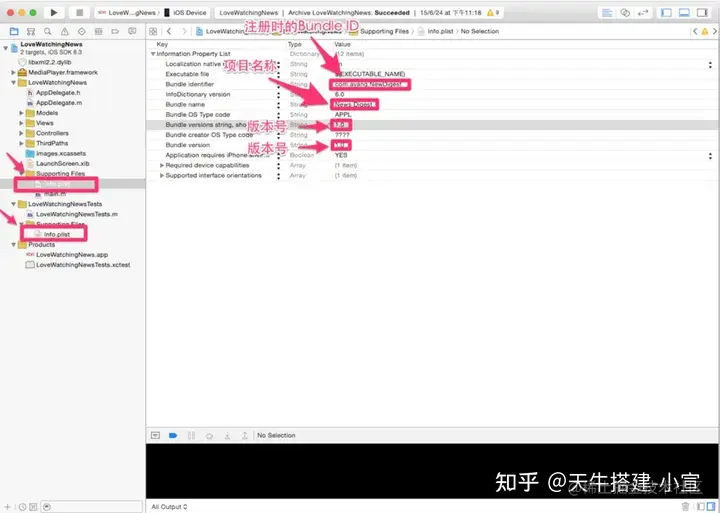Open LaunchScreen.xib in the navigator
Viewport: 720px width, 513px height.
[x=62, y=163]
